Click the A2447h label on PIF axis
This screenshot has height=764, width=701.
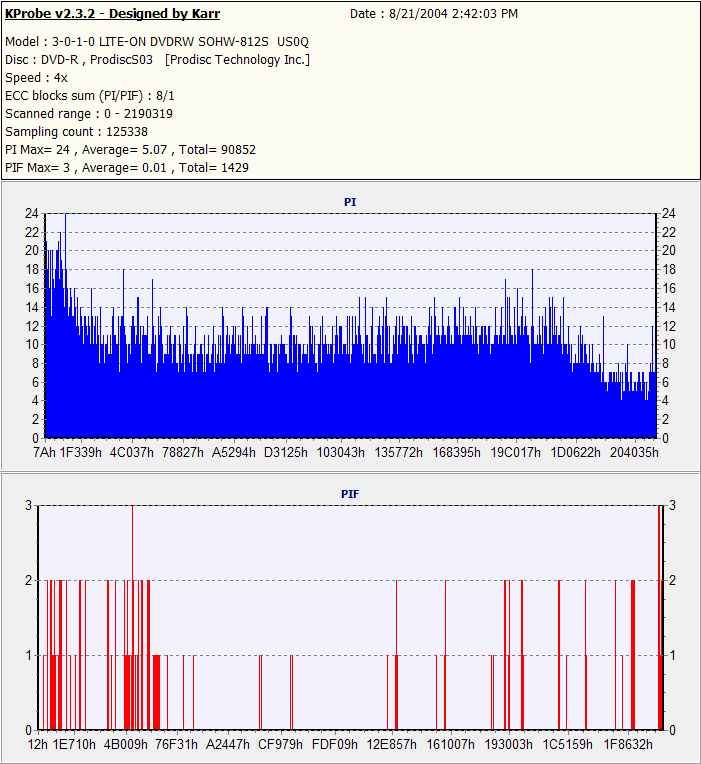(x=227, y=745)
